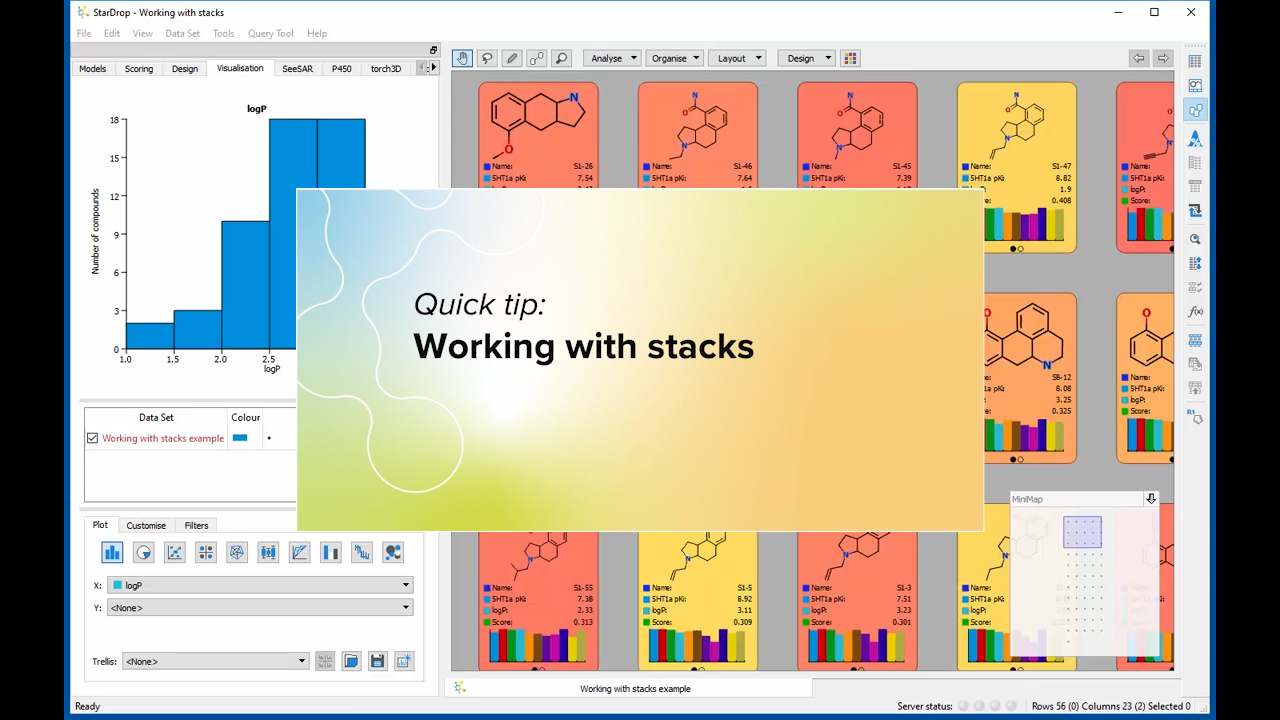
Task: Open the magnifying glass zoom tool
Action: pyautogui.click(x=561, y=58)
